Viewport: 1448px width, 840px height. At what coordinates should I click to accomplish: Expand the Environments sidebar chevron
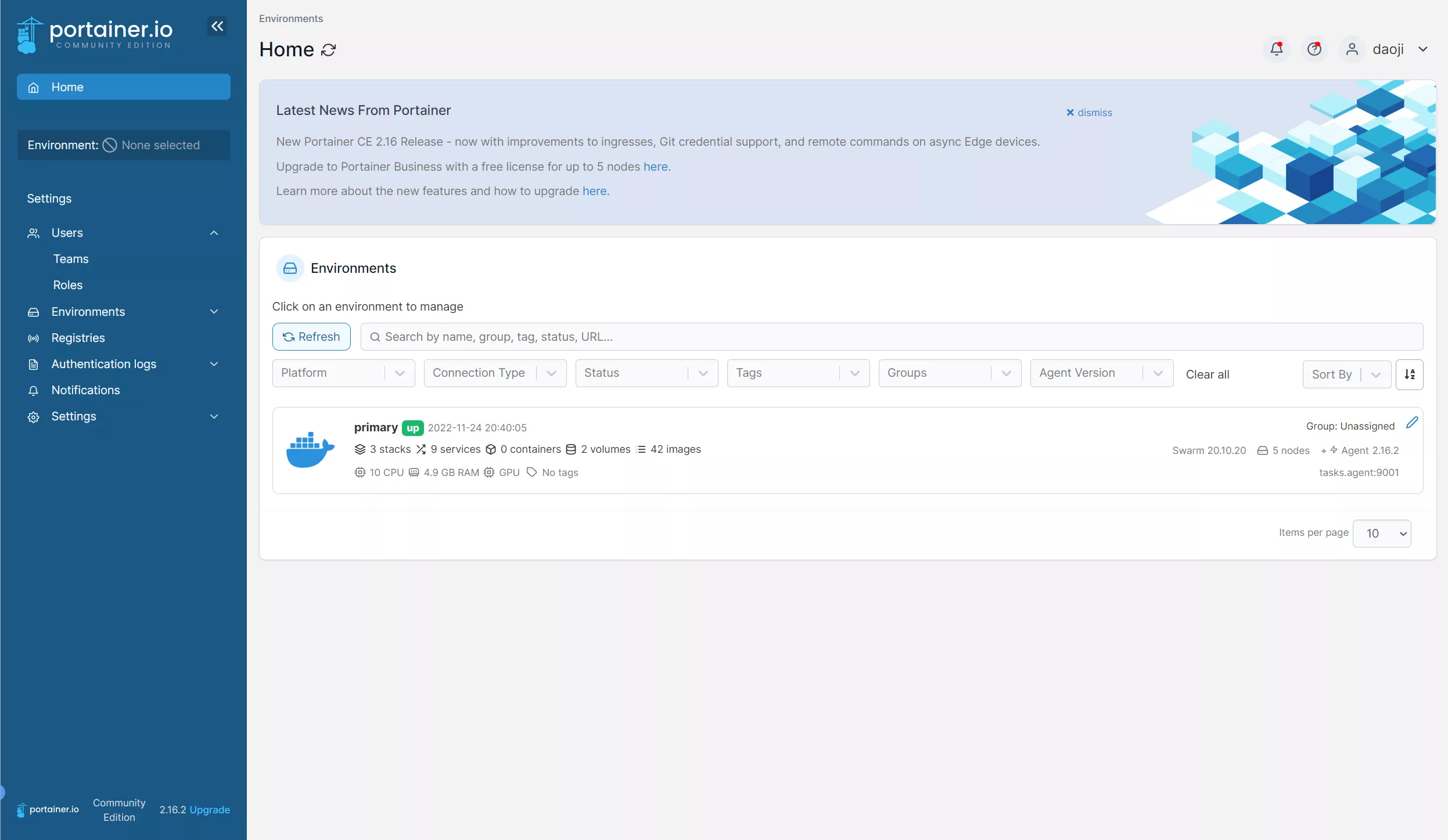214,312
